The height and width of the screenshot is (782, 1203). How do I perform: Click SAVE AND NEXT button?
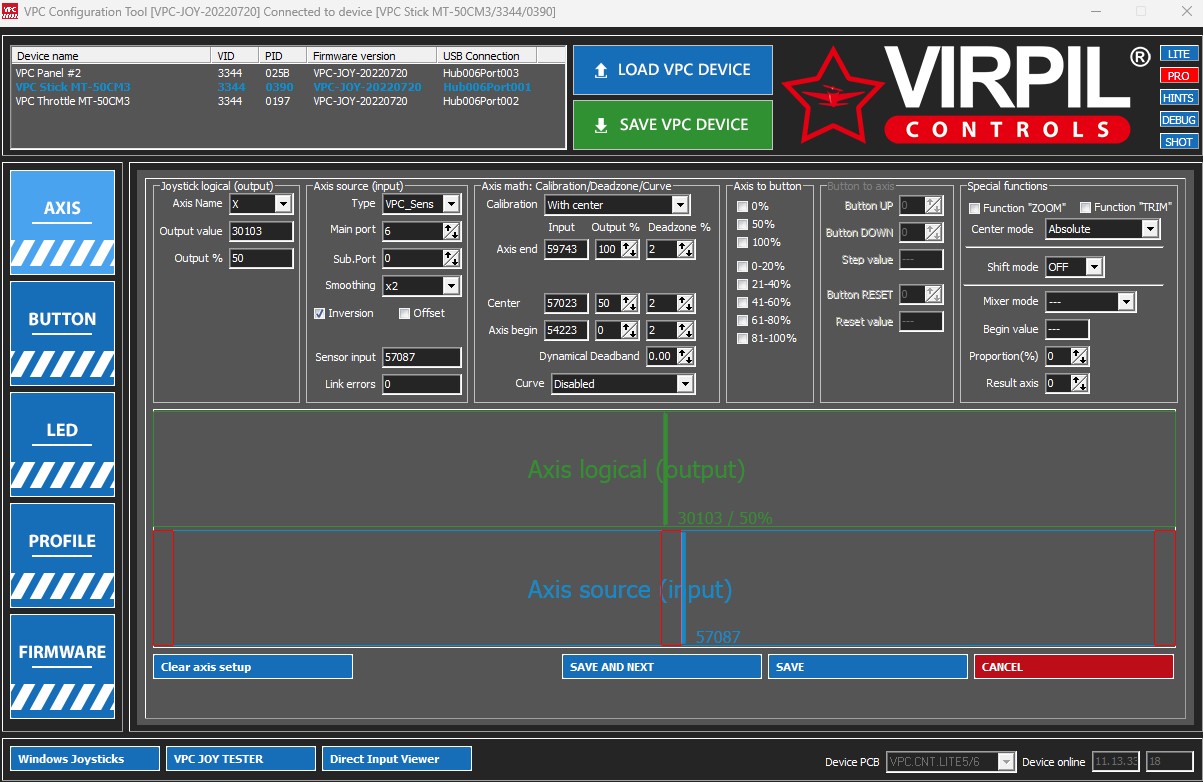(x=662, y=667)
